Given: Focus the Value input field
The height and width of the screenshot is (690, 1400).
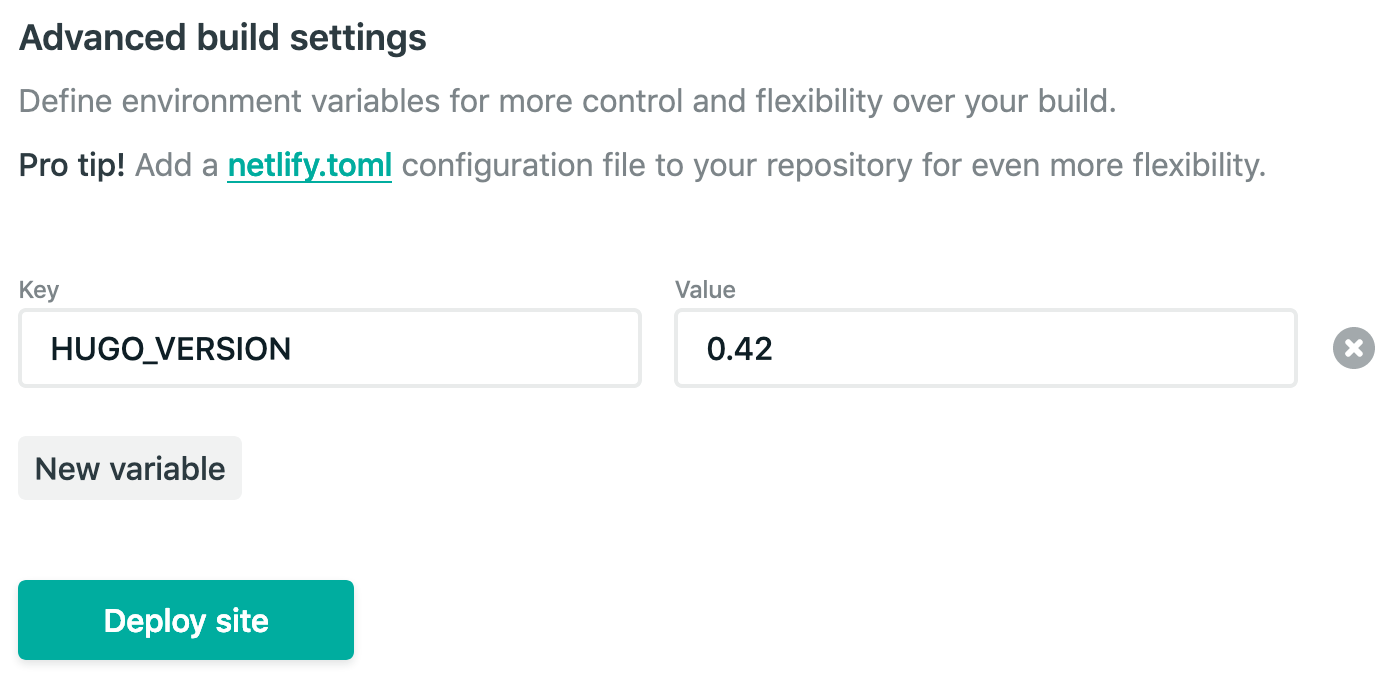Looking at the screenshot, I should (x=985, y=348).
